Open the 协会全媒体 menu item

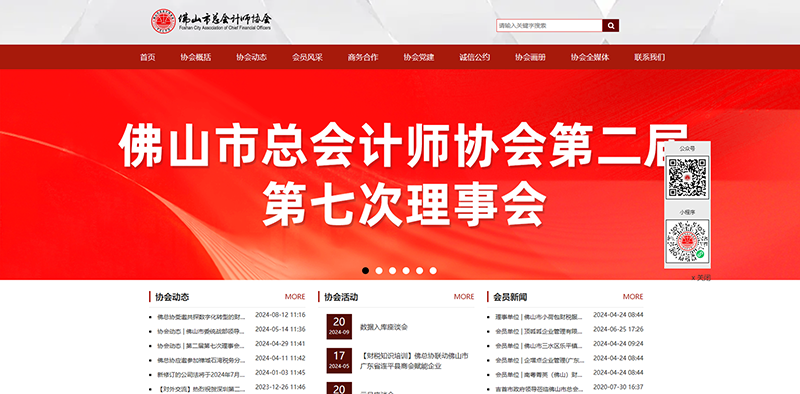click(x=590, y=57)
